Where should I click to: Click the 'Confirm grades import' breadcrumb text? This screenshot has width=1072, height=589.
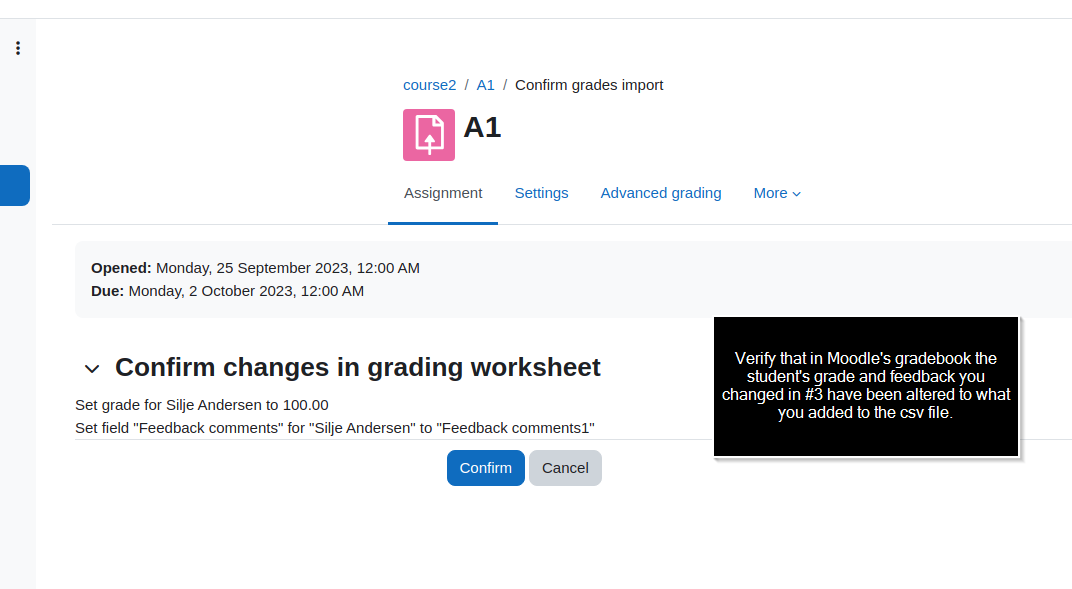pyautogui.click(x=589, y=85)
